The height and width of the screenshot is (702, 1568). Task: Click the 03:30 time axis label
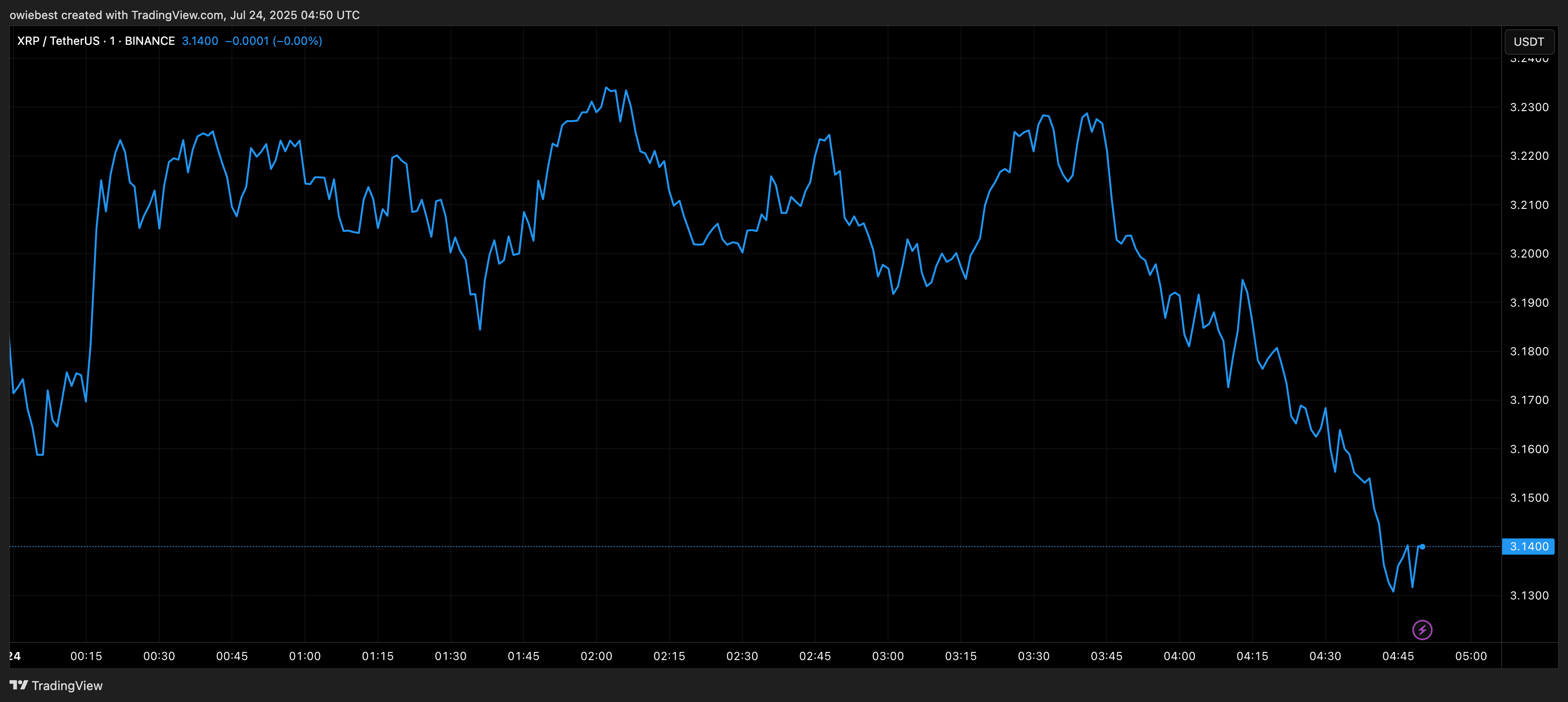click(1034, 656)
